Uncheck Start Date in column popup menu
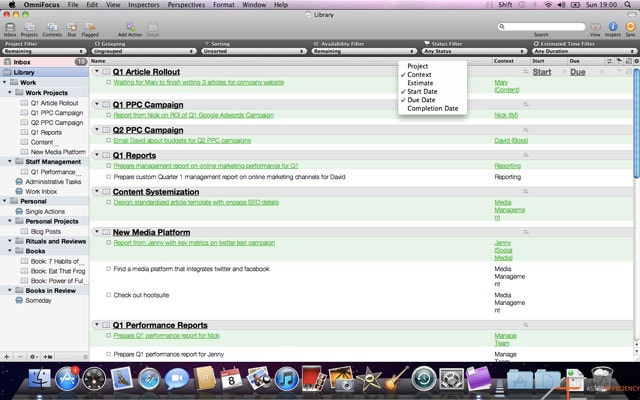 click(433, 91)
